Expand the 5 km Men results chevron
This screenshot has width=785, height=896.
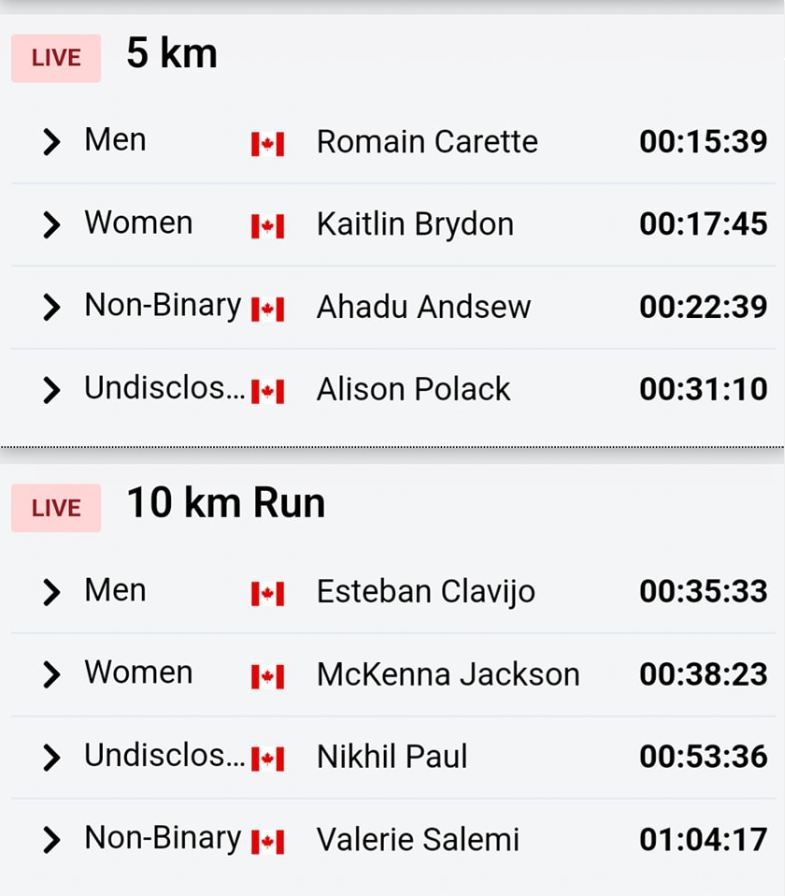click(51, 142)
